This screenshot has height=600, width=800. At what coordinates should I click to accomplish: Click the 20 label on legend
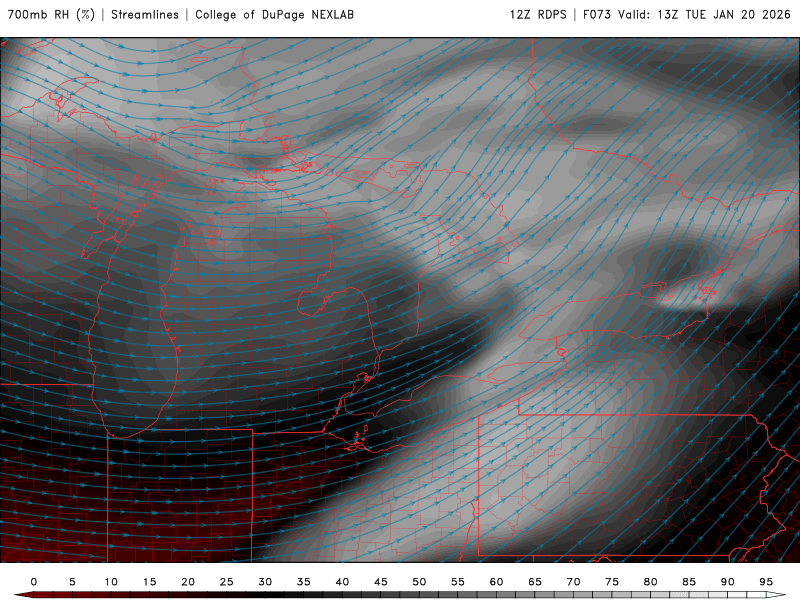point(188,582)
